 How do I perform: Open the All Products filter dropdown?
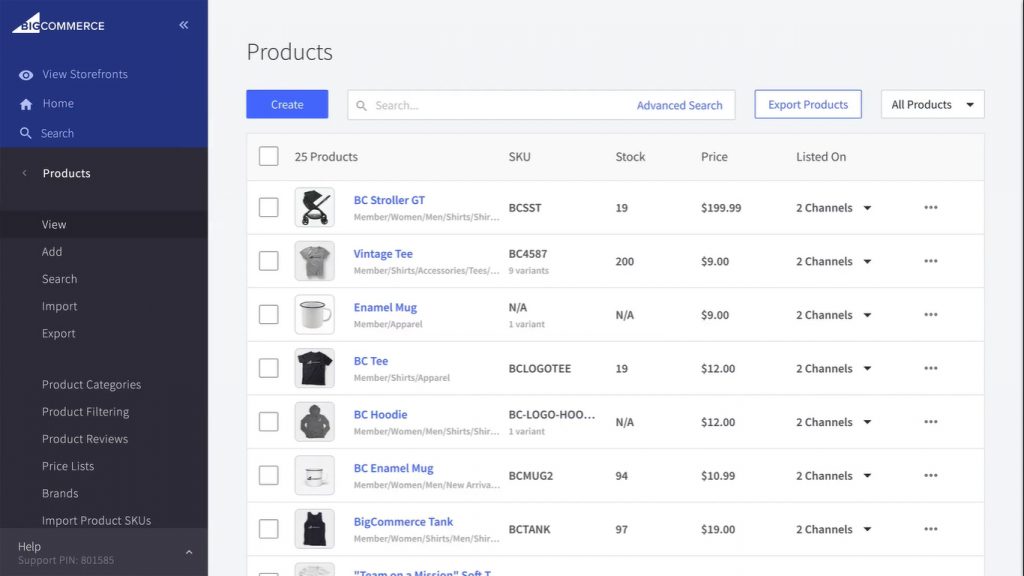[x=931, y=104]
